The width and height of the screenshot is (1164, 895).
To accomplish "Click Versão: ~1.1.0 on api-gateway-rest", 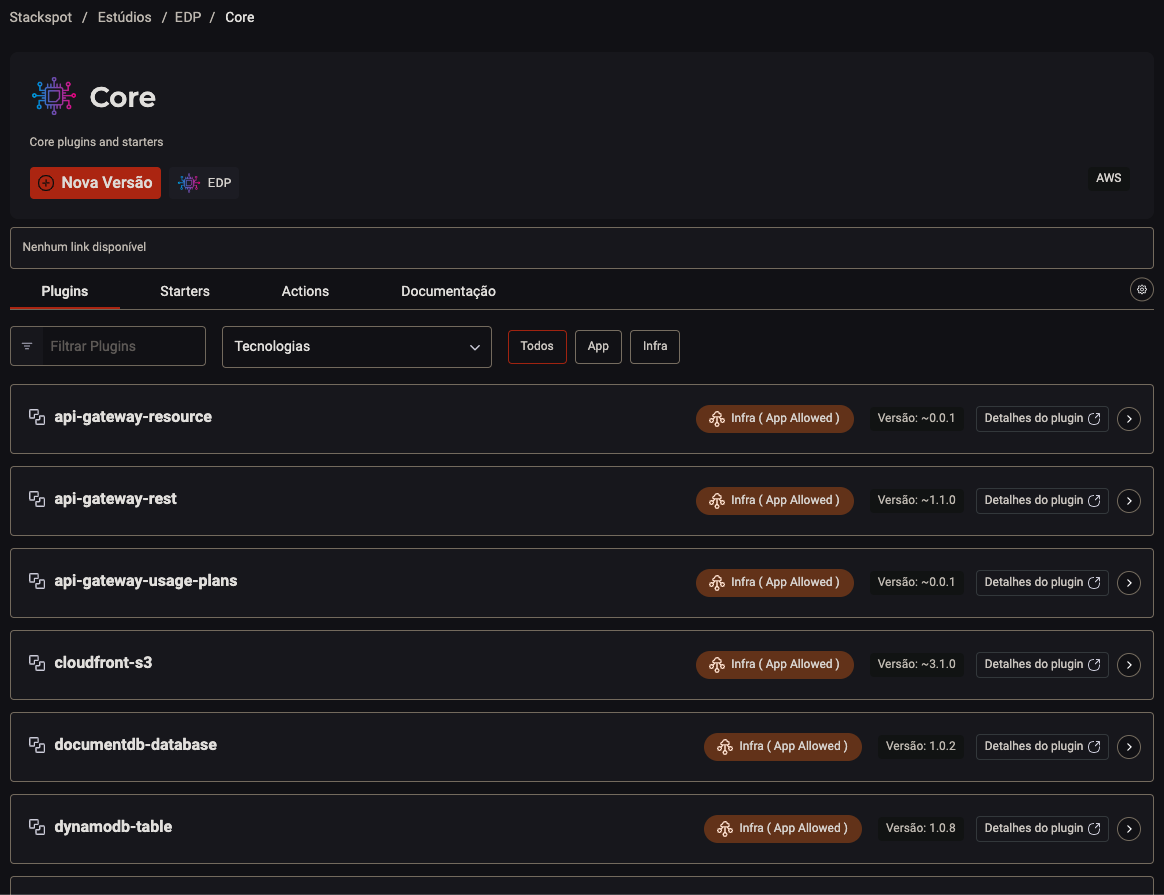I will [x=916, y=501].
